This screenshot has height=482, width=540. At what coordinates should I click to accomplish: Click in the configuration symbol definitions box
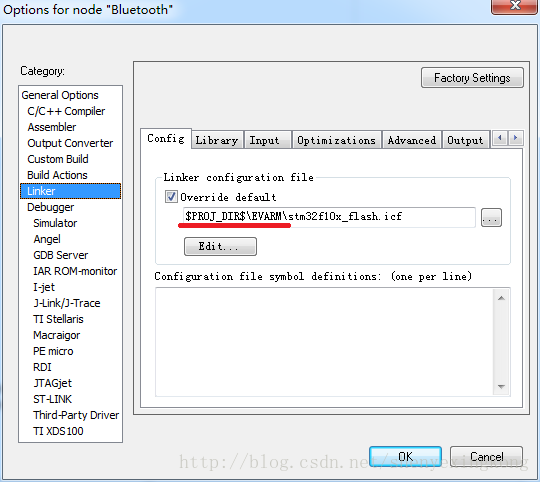pos(324,342)
